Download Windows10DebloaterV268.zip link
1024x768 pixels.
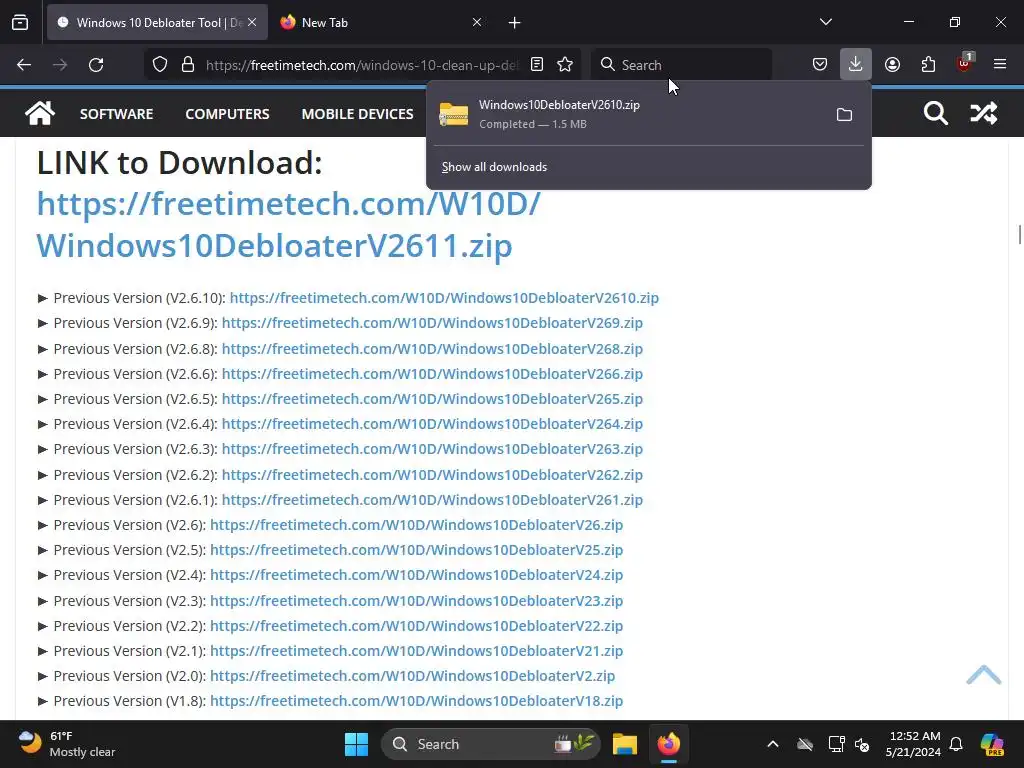[432, 349]
